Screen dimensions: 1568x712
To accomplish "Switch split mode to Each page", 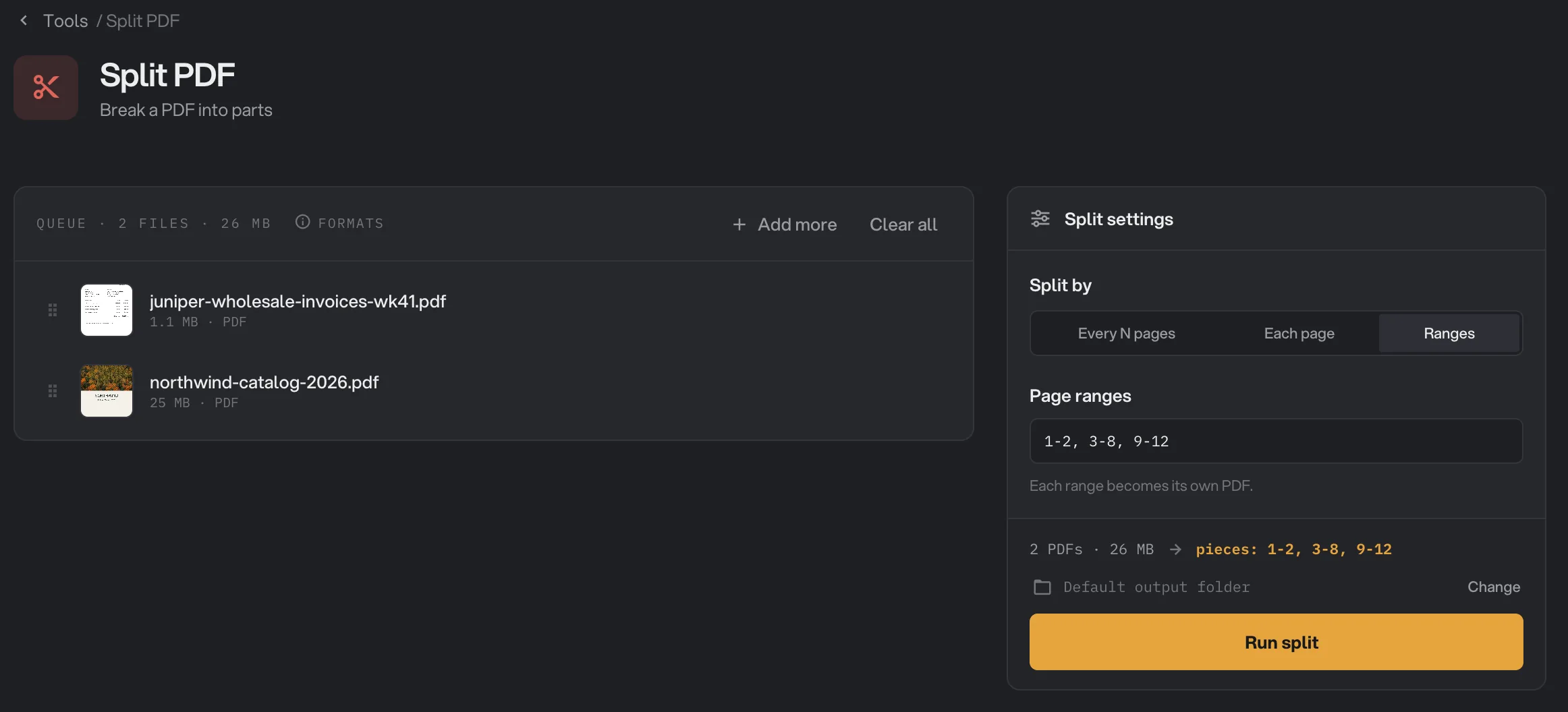I will coord(1299,333).
